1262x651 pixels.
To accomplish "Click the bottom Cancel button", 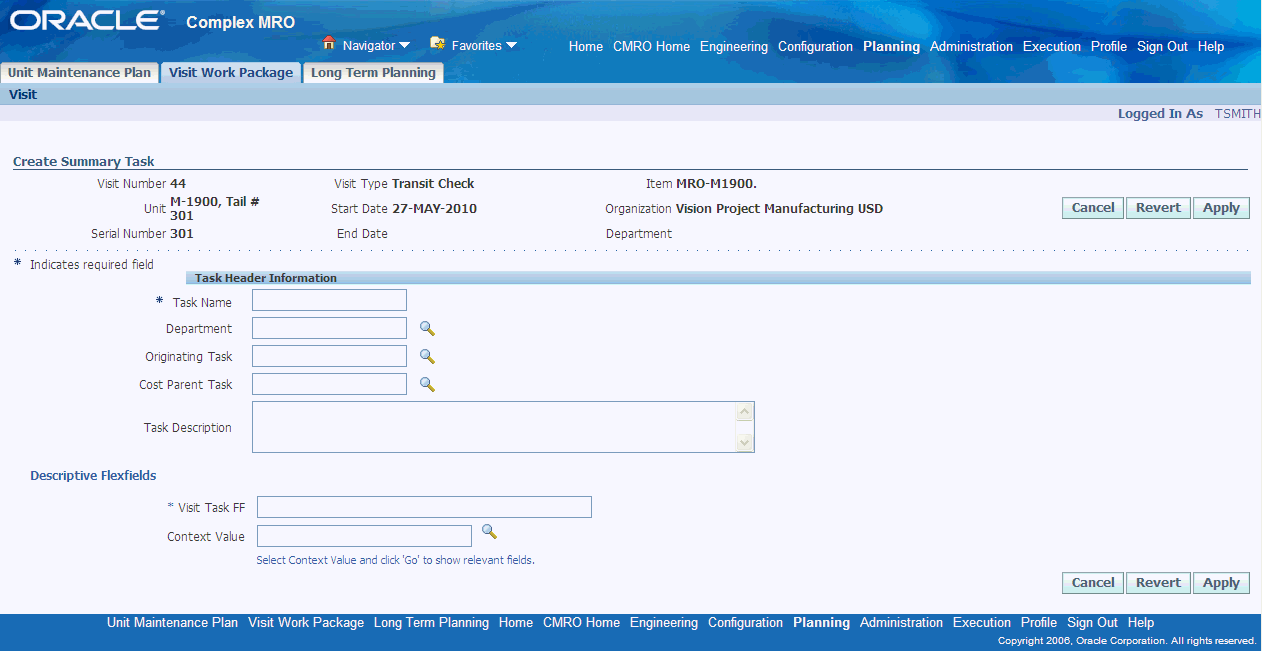I will [1093, 583].
